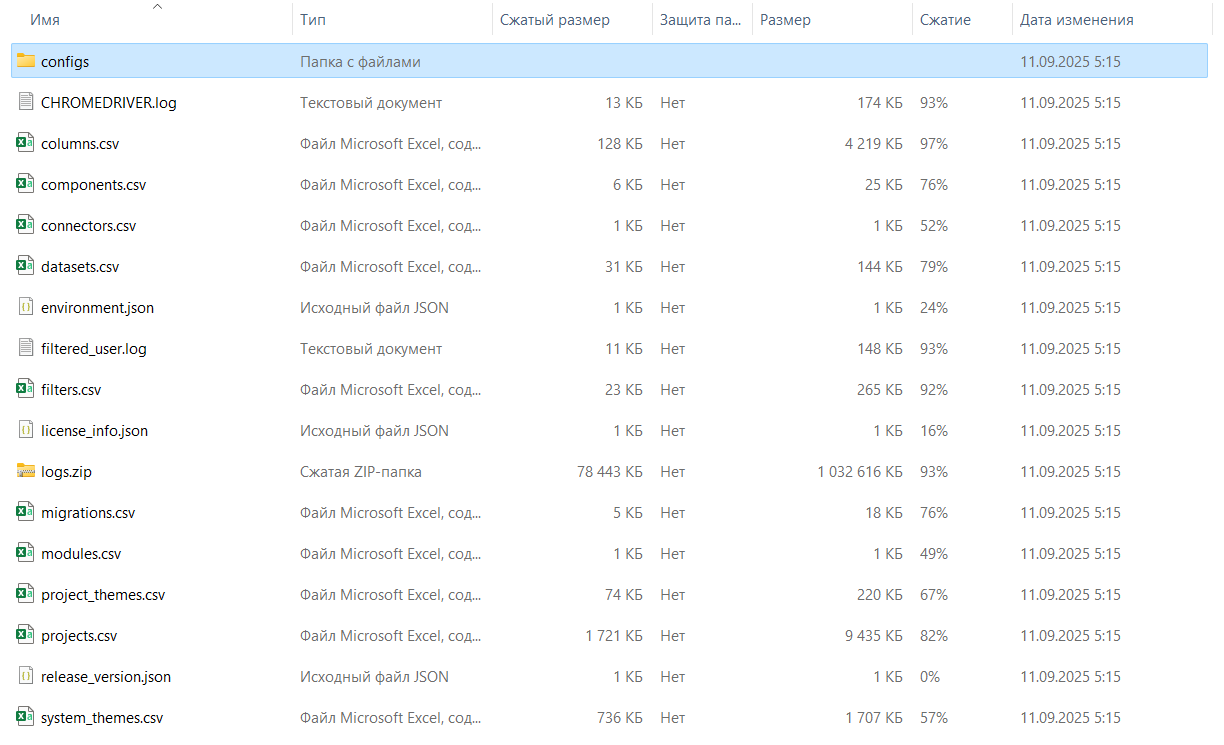Select the logs.zip archive icon

[26, 471]
